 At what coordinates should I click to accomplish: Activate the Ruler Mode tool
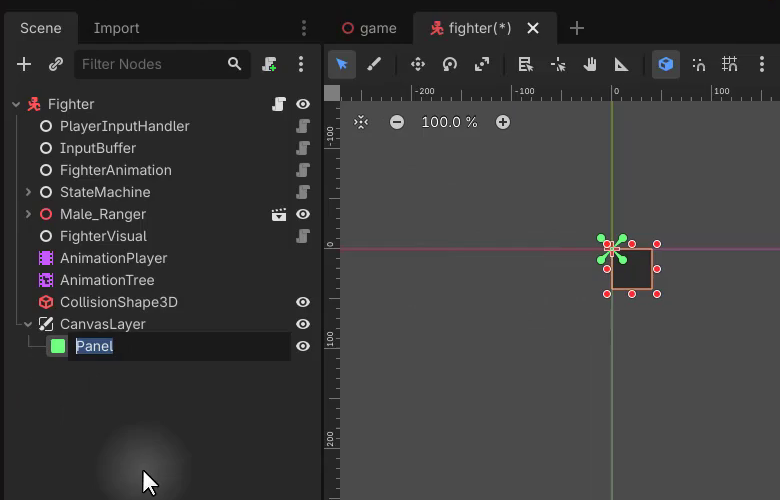click(x=621, y=64)
